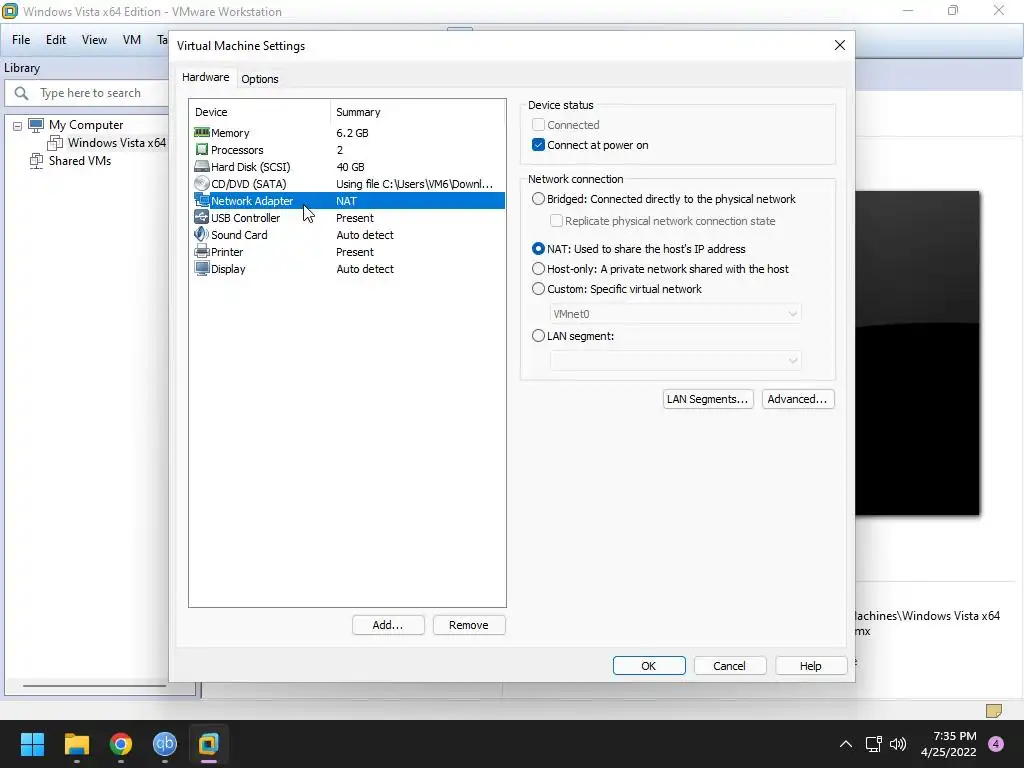Select the USB Controller icon

[202, 217]
